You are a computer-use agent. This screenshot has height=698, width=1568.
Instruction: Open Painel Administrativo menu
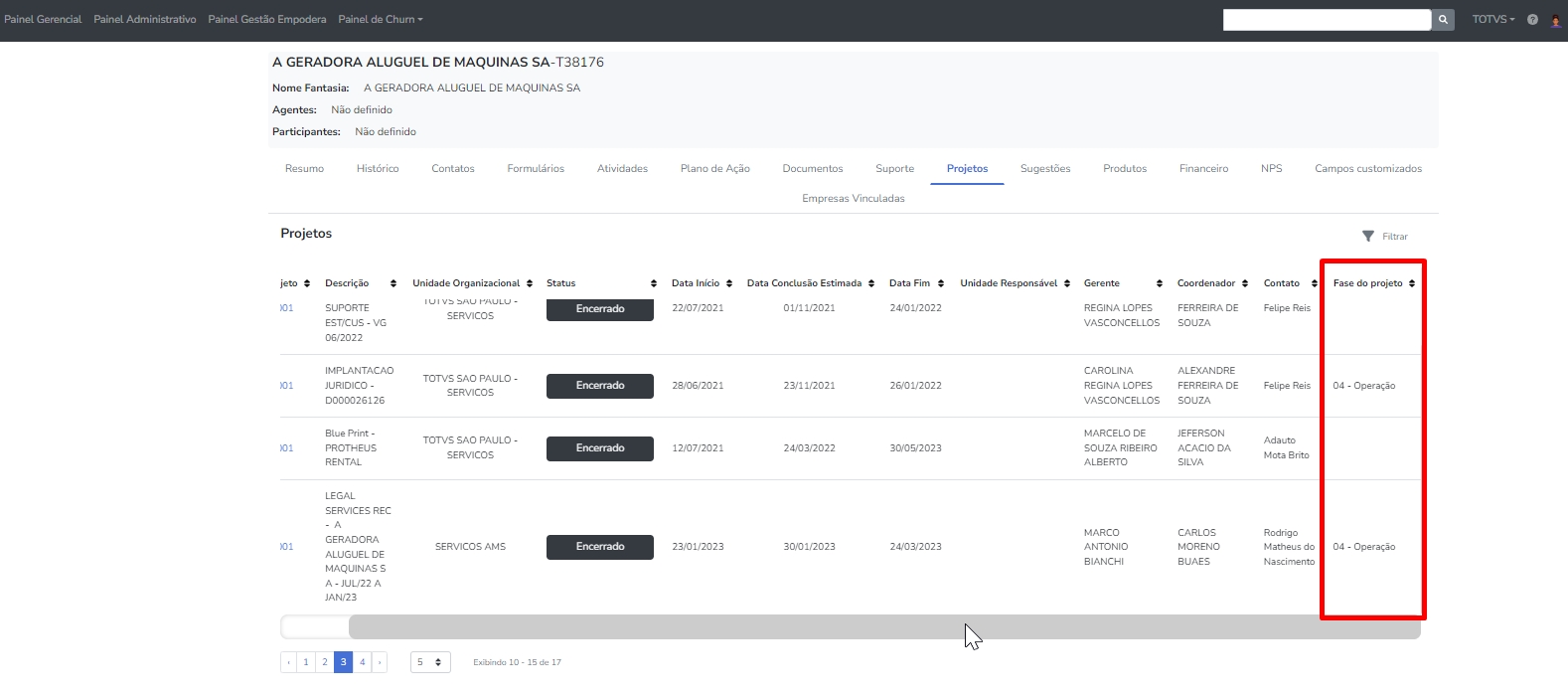(x=145, y=19)
